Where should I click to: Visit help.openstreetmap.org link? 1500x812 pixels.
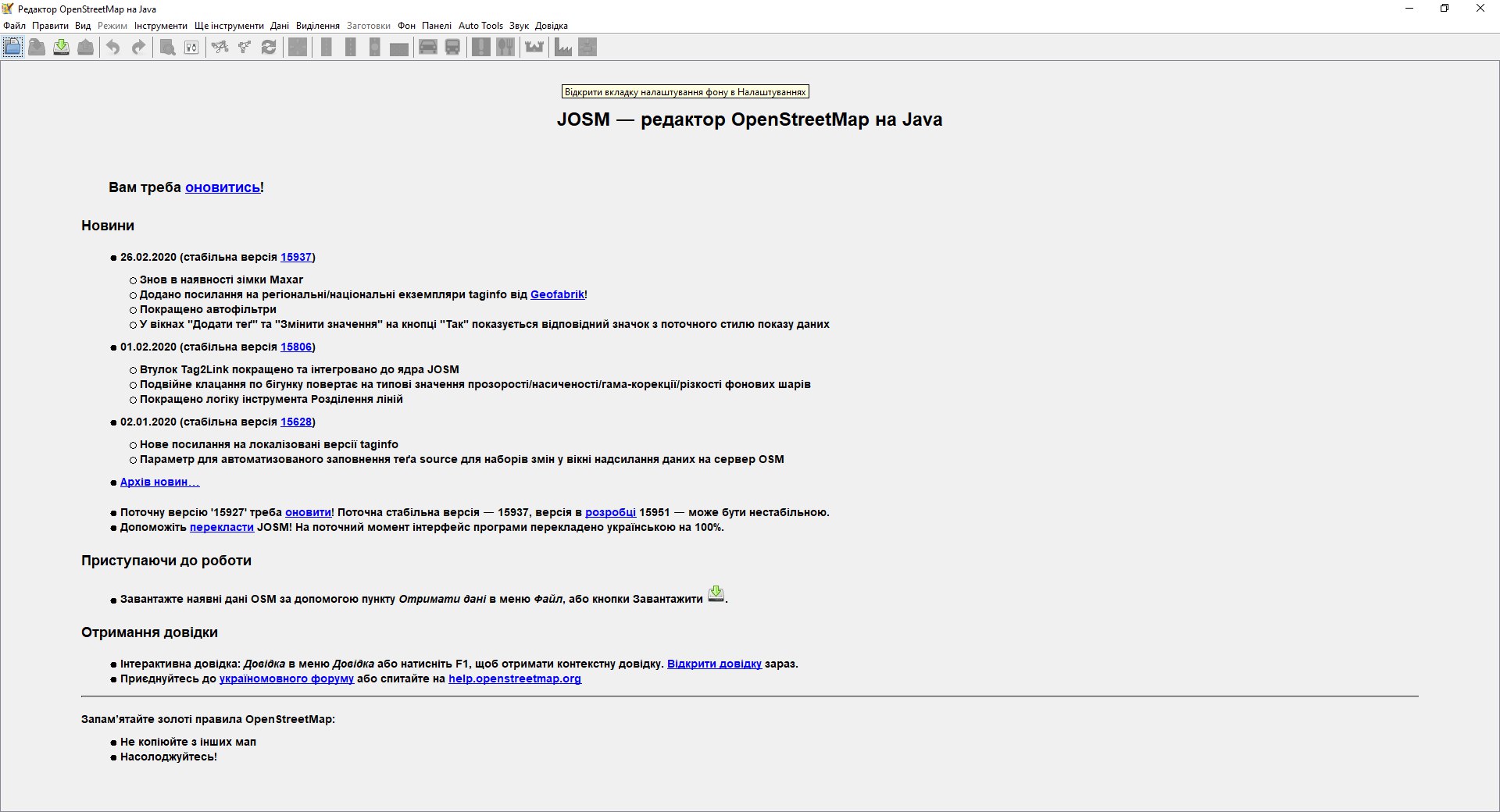click(x=515, y=678)
